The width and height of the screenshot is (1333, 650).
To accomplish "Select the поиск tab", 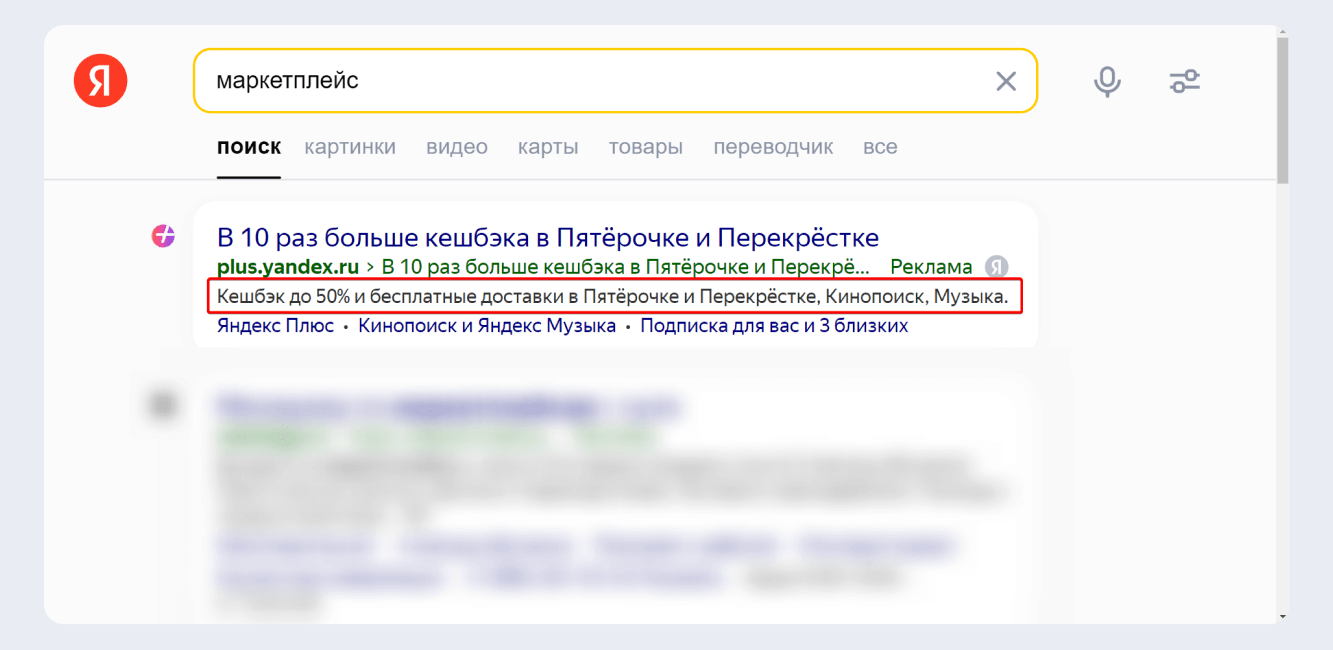I will [x=249, y=147].
